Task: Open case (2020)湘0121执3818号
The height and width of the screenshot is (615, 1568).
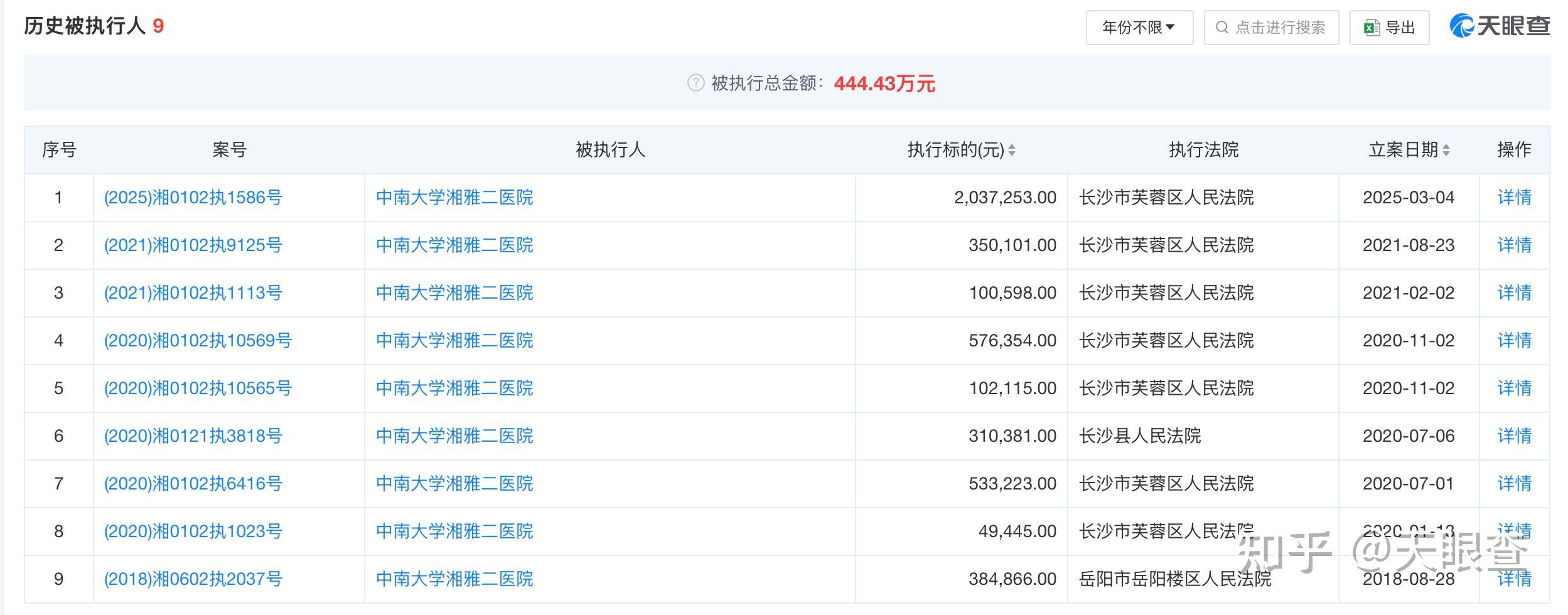Action: pyautogui.click(x=193, y=436)
